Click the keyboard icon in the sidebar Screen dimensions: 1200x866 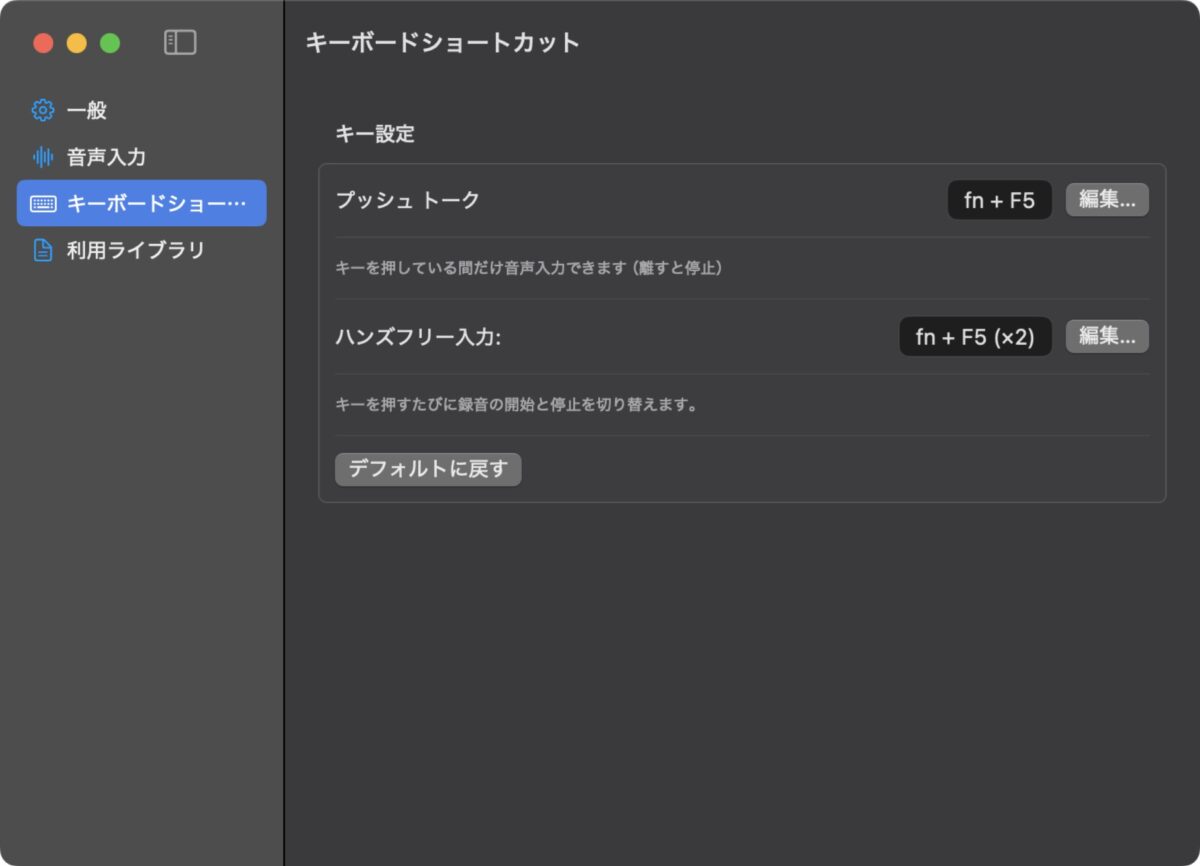[43, 204]
